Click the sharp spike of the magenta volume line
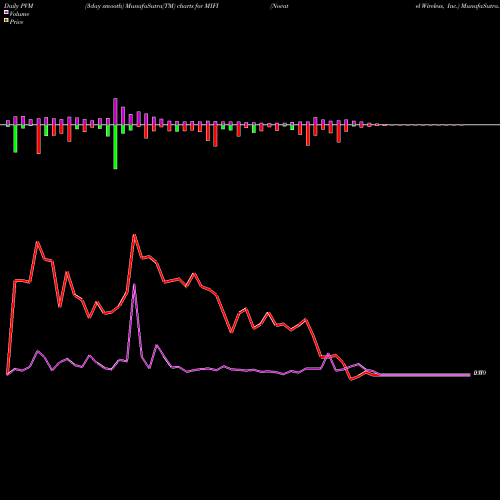The height and width of the screenshot is (500, 500). click(134, 284)
